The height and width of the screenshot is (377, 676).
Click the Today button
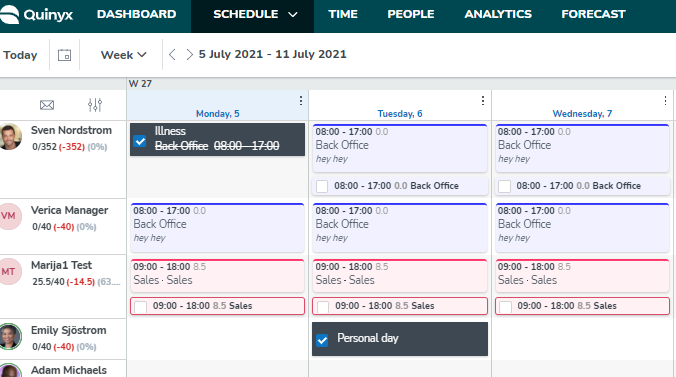(20, 55)
